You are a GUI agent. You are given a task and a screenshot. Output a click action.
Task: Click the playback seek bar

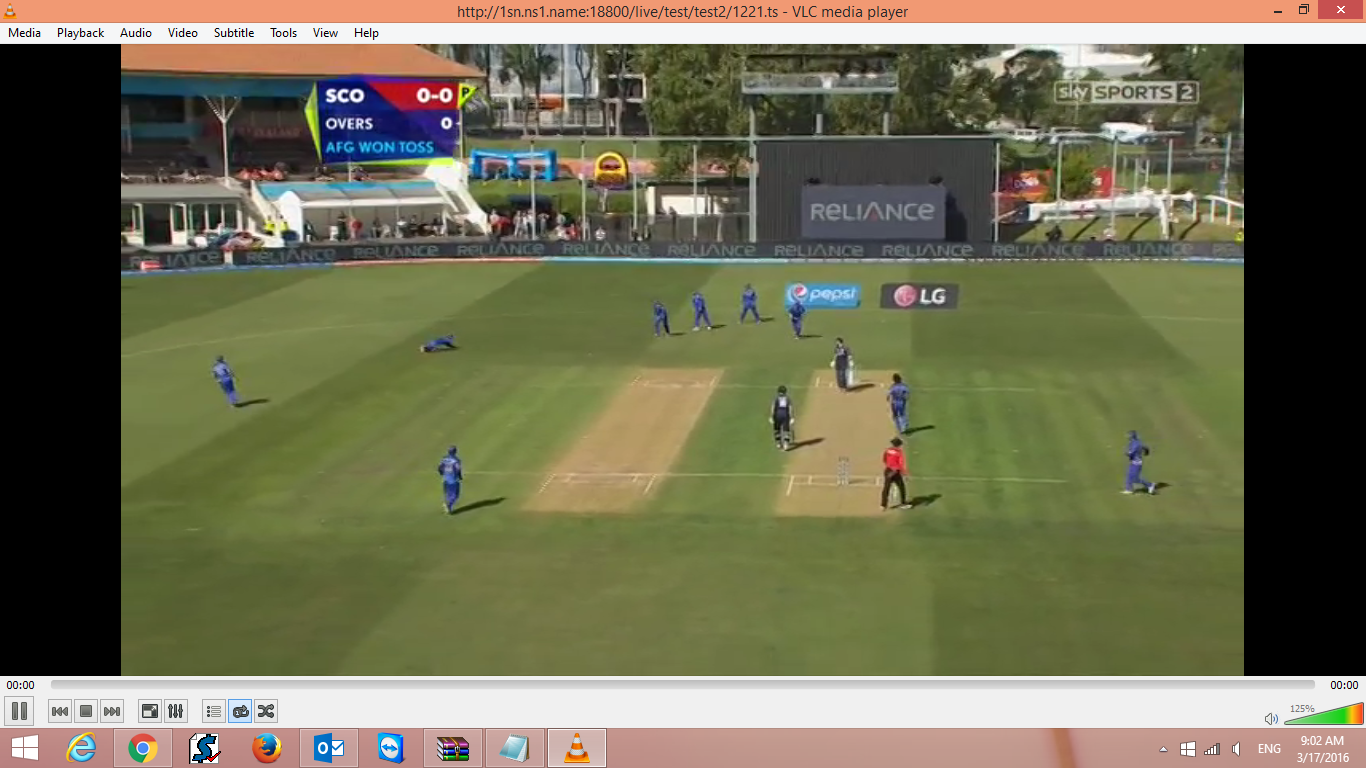[x=683, y=685]
